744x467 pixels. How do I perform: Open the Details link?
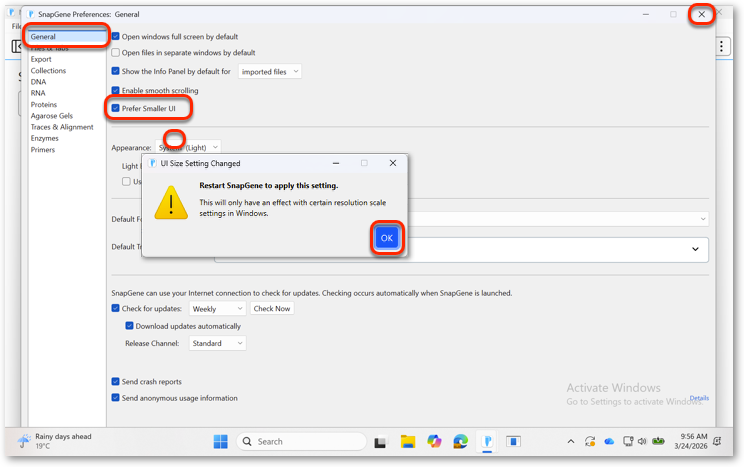point(699,398)
